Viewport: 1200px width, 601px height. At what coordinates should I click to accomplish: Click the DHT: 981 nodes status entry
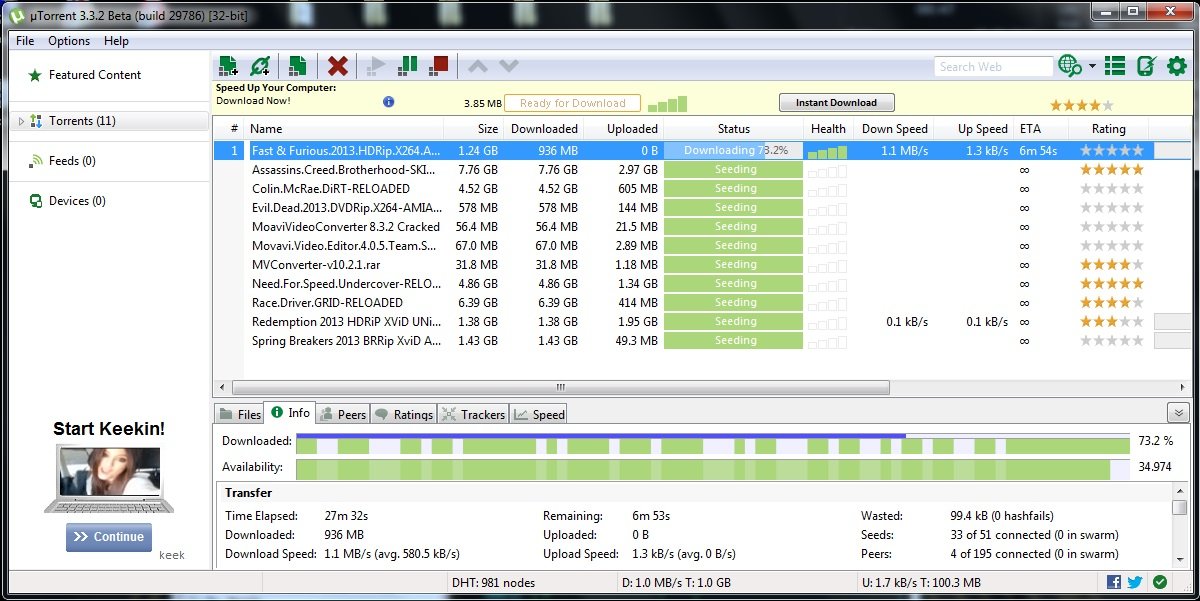495,582
